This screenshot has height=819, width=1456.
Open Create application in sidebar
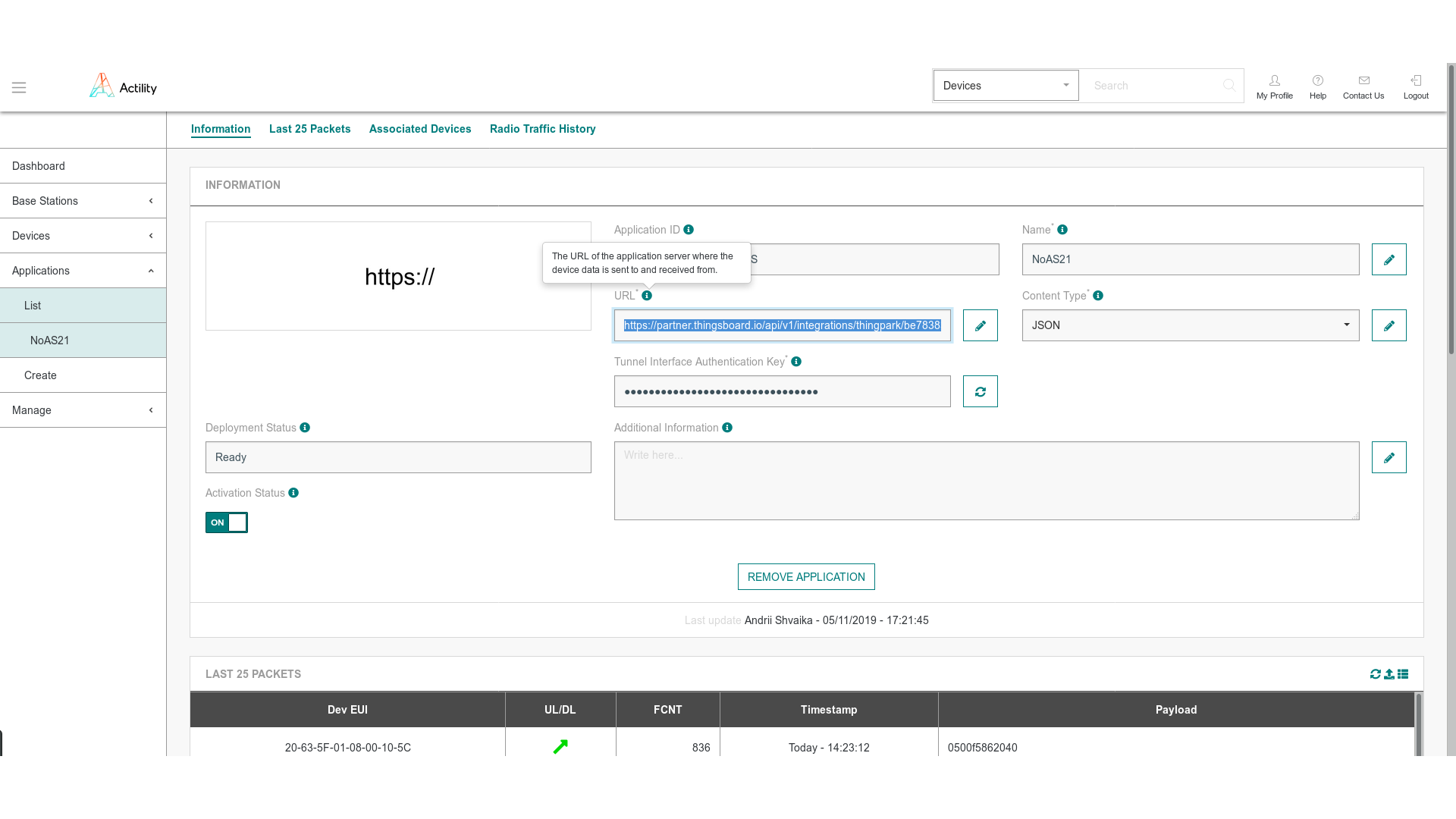(x=83, y=375)
